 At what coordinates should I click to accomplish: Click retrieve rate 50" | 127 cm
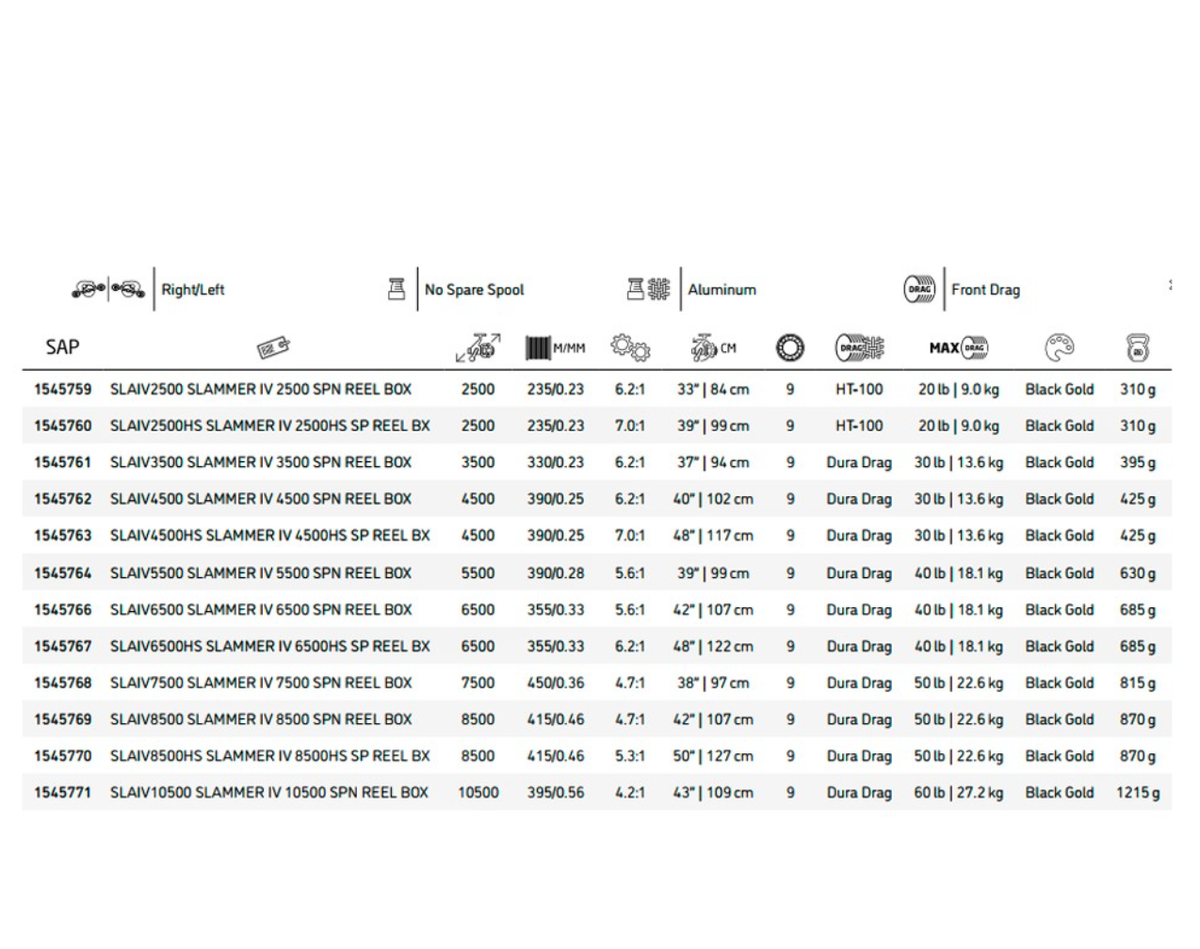point(713,756)
